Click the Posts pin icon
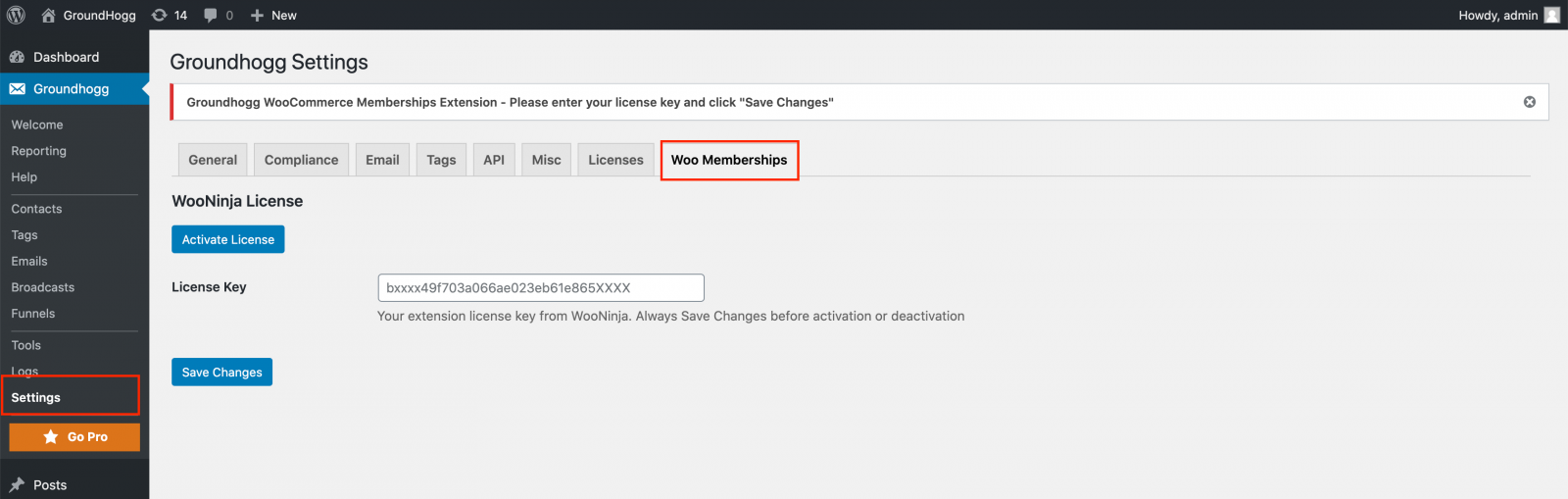The width and height of the screenshot is (1568, 499). (17, 484)
